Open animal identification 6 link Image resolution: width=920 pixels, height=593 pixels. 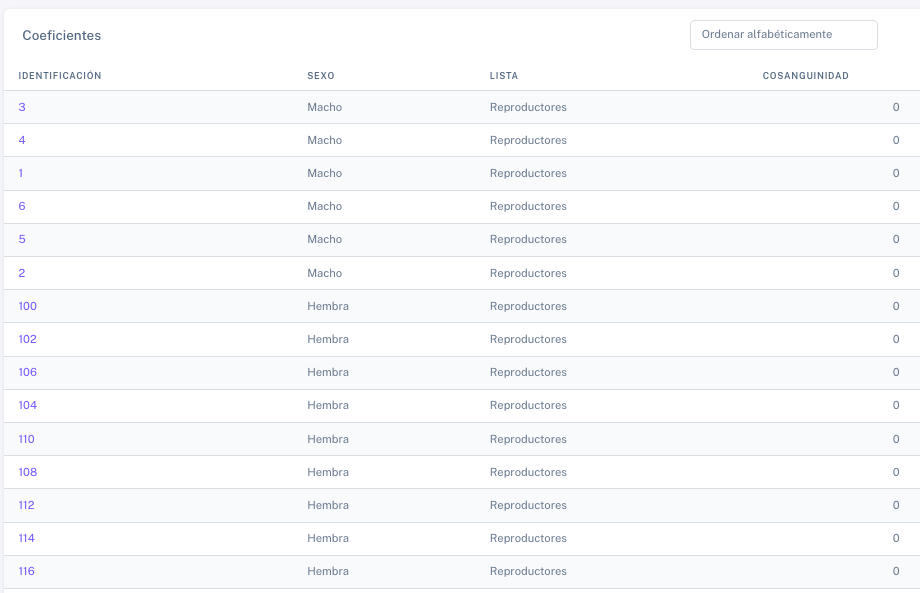click(22, 206)
